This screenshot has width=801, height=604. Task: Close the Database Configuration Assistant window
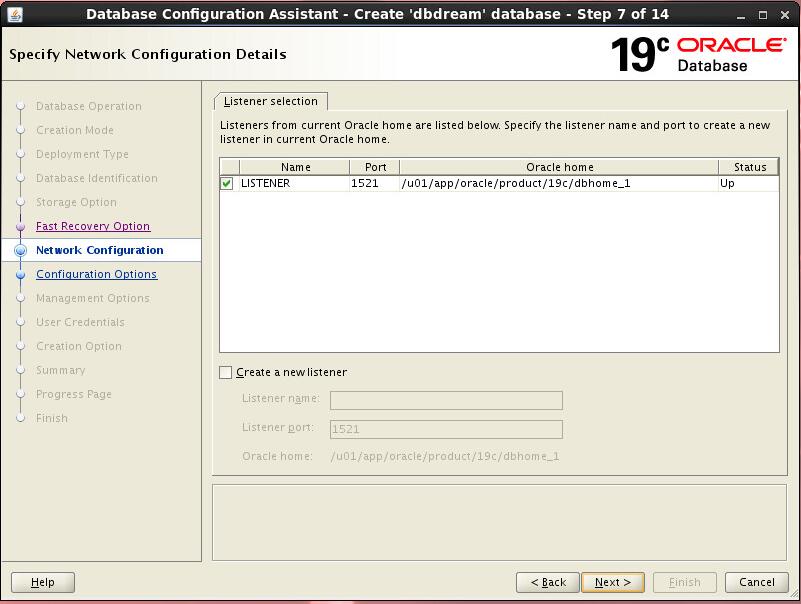pos(785,14)
